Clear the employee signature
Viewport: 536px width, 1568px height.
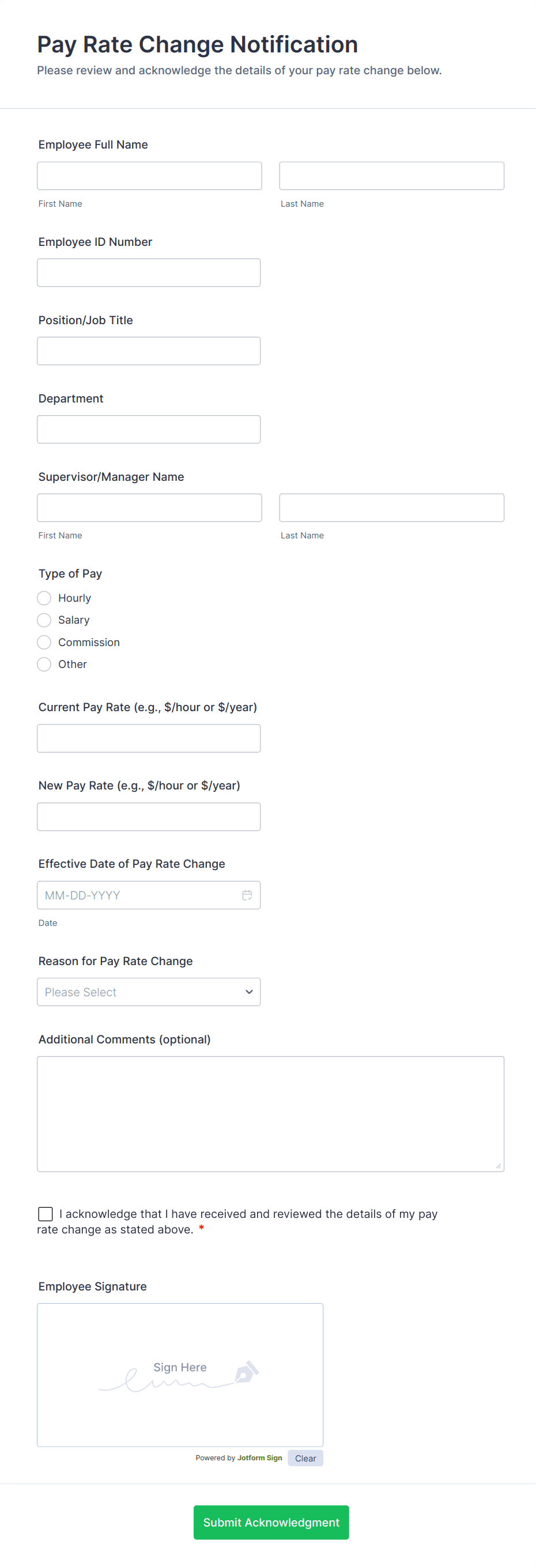coord(305,1458)
